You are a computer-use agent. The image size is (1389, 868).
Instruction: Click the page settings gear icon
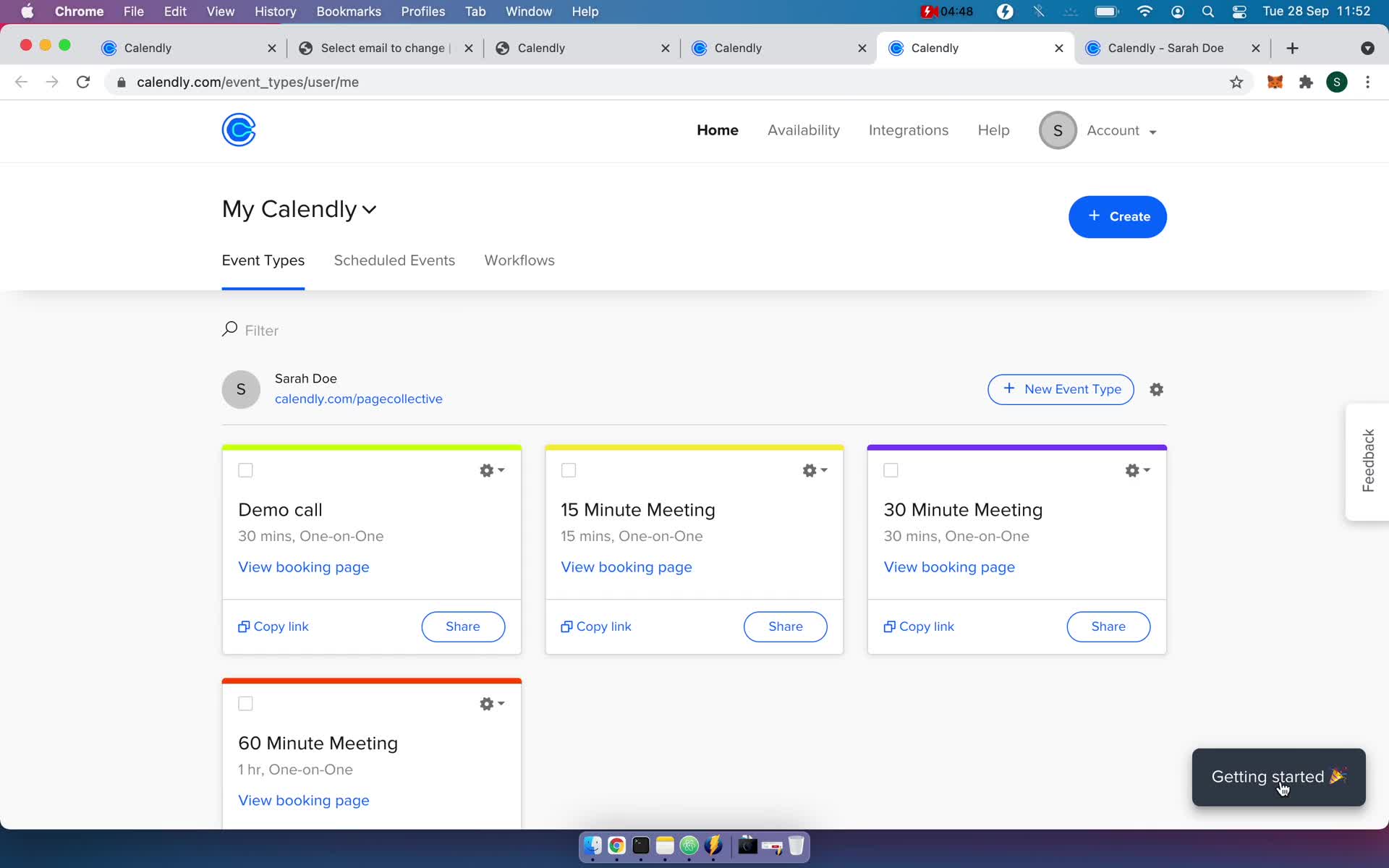1156,389
